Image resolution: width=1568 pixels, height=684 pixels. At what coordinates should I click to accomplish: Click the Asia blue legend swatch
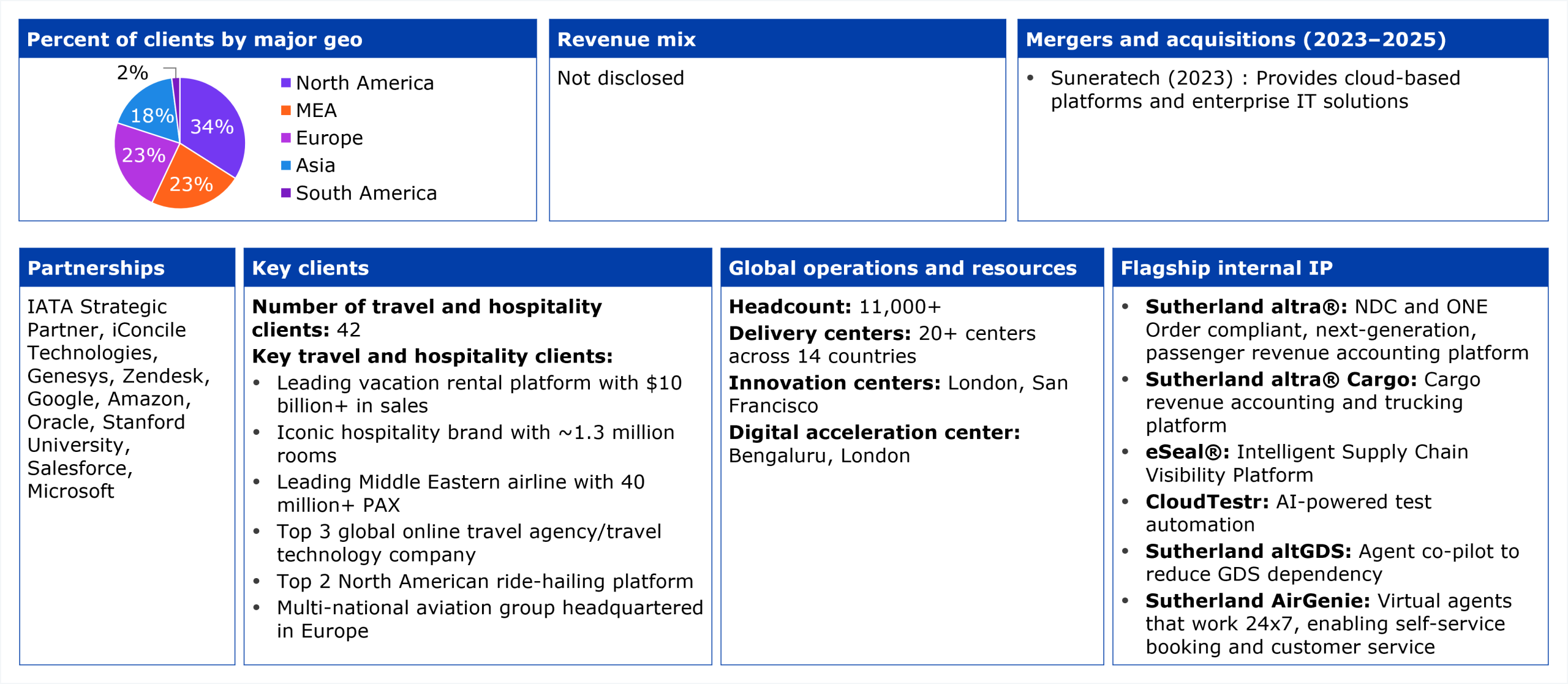tap(285, 165)
